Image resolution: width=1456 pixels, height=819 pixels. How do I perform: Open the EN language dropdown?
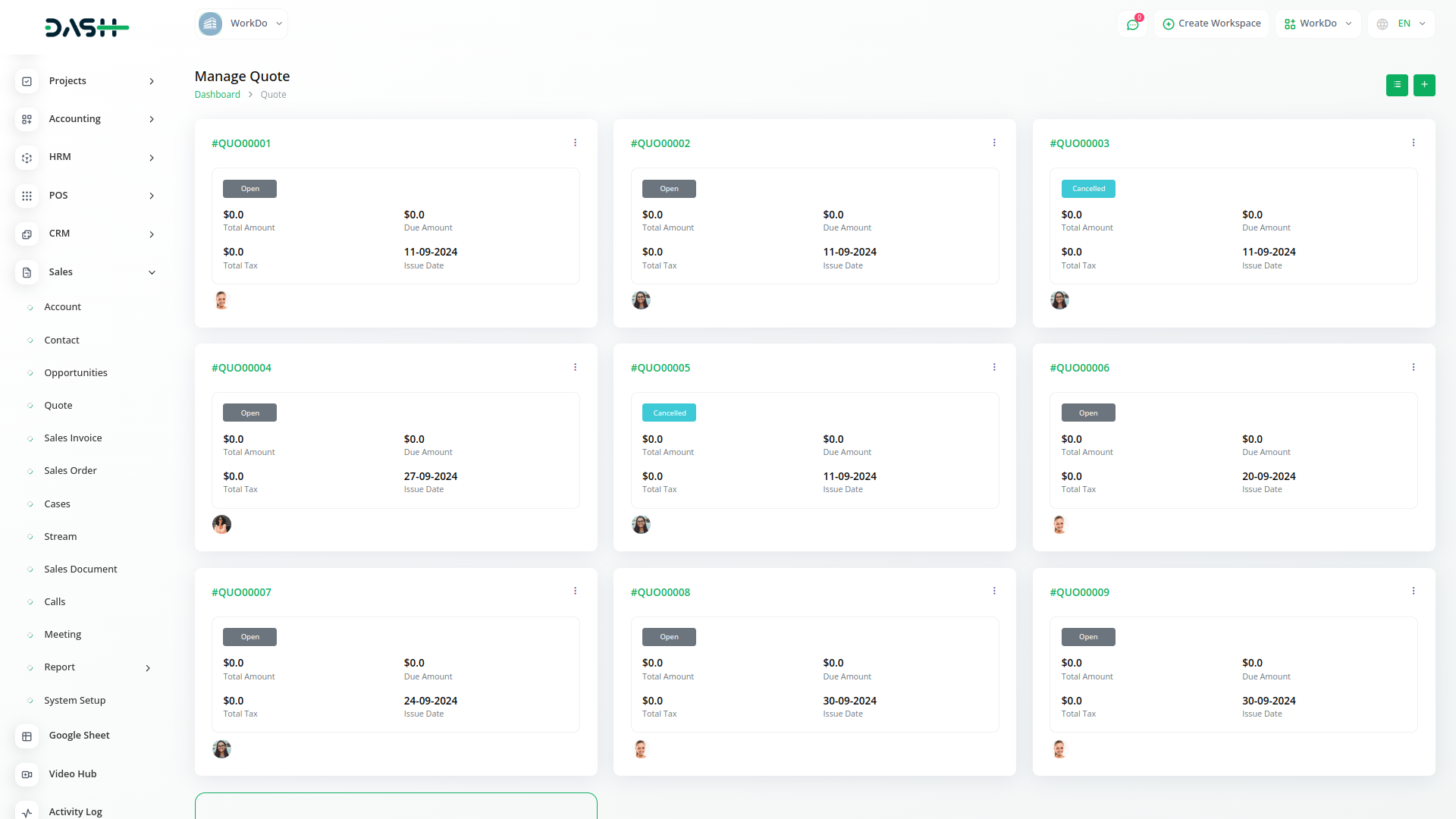point(1402,24)
